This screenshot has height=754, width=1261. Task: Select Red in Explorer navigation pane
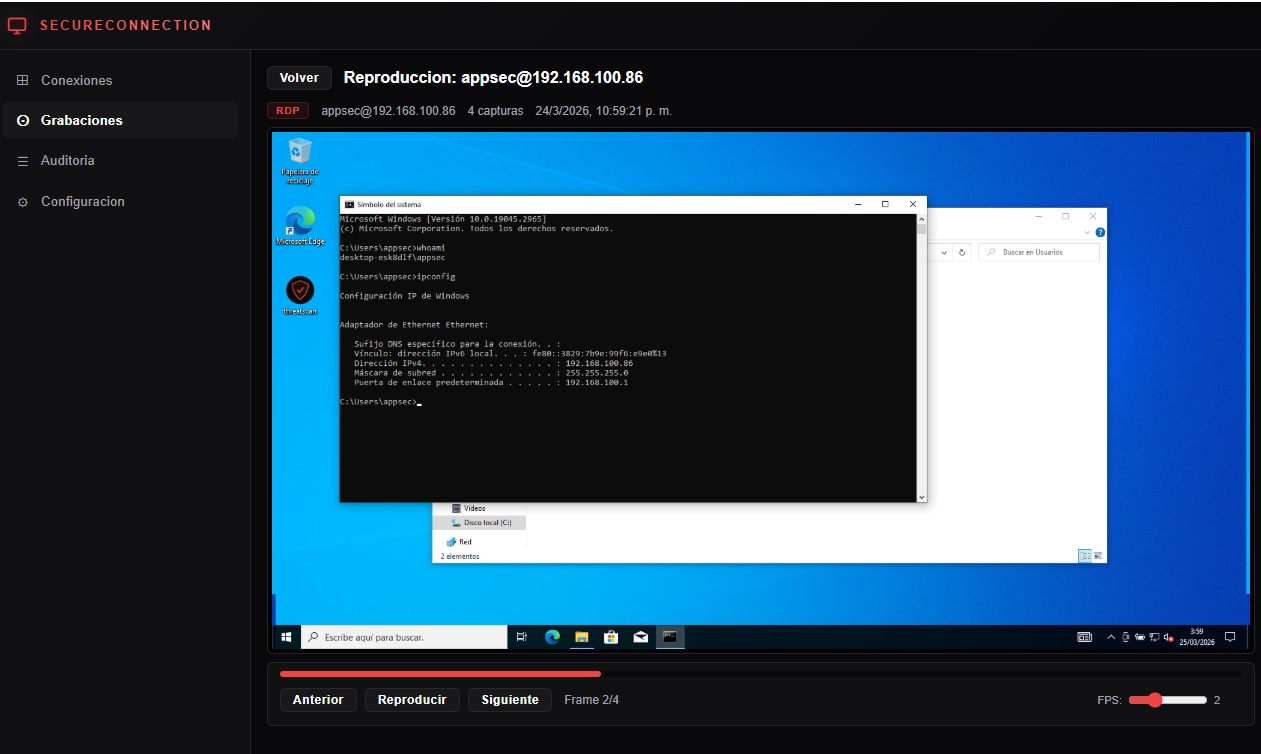[x=459, y=542]
